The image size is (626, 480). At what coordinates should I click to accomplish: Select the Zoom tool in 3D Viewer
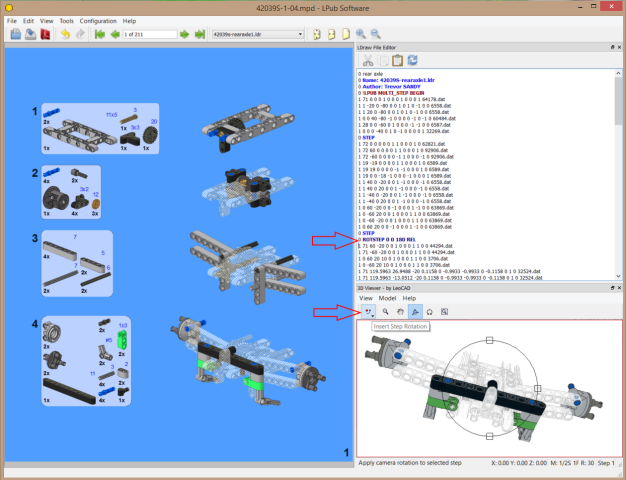385,312
